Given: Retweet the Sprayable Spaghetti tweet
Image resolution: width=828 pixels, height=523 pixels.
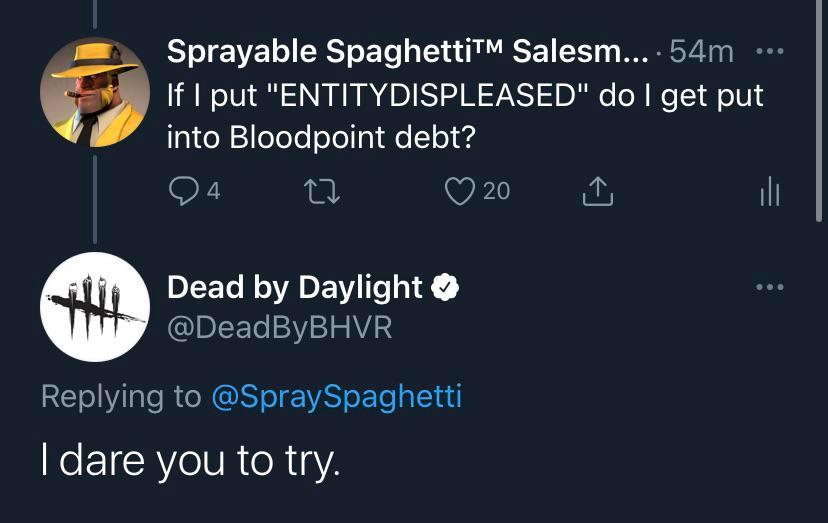Looking at the screenshot, I should (319, 190).
